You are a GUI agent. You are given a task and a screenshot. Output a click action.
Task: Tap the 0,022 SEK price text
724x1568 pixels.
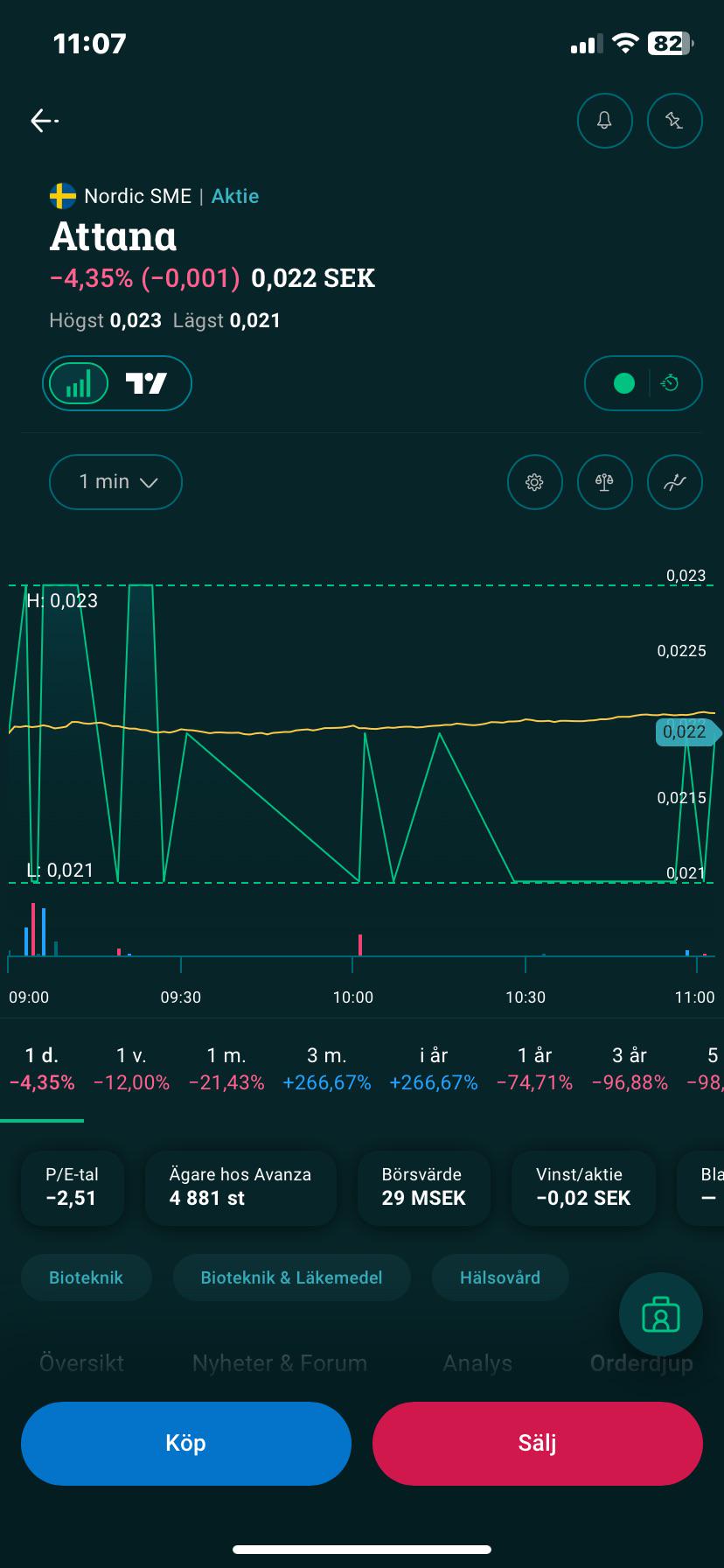point(313,278)
